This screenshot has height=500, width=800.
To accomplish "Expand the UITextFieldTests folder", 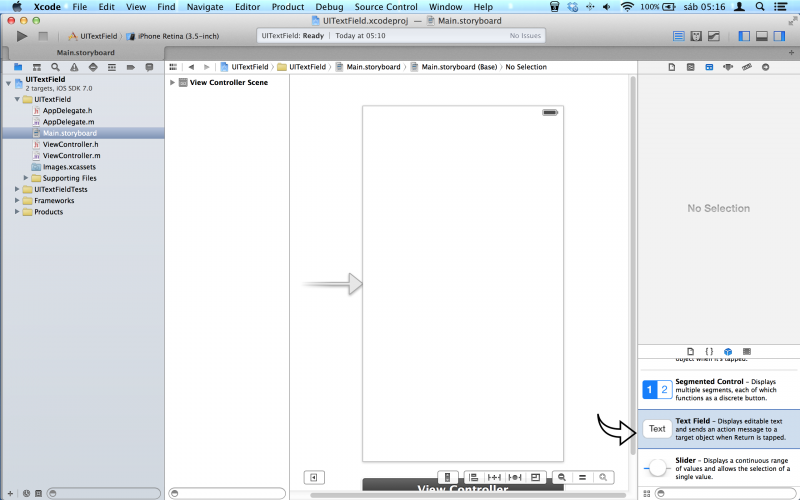I will click(17, 189).
